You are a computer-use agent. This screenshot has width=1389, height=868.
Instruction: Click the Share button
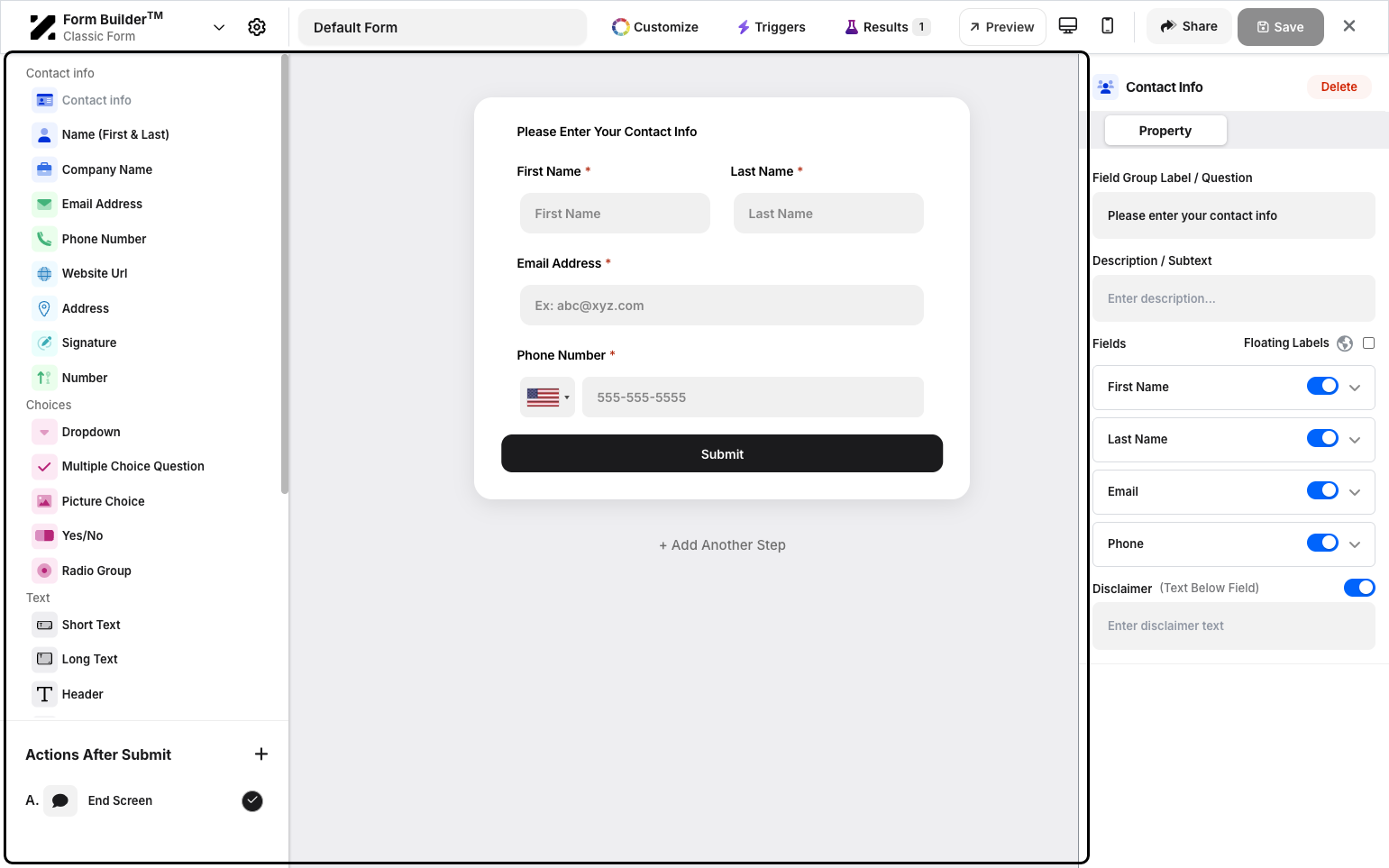click(x=1189, y=26)
